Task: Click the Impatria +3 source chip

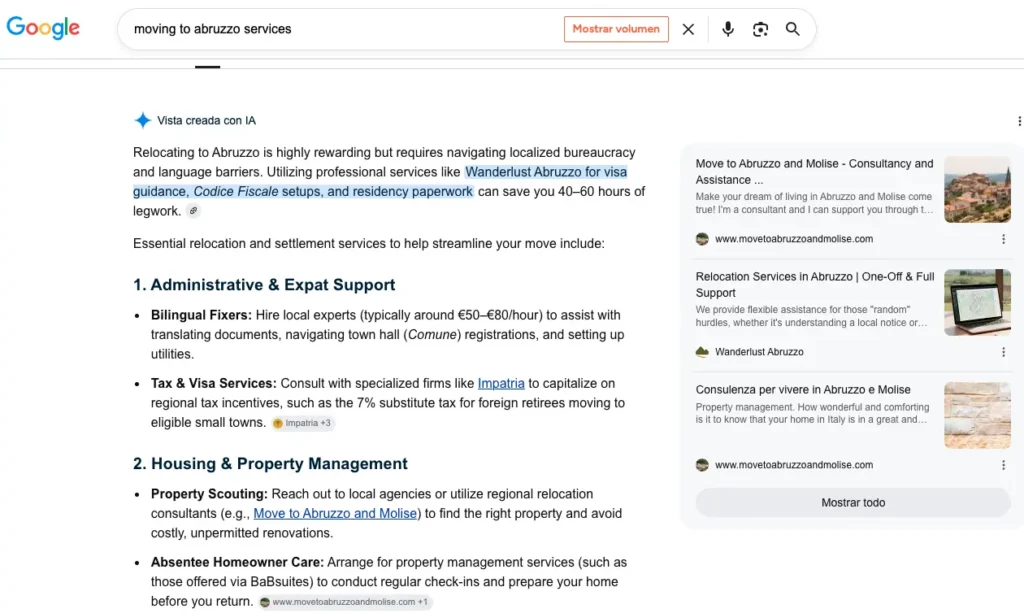Action: click(302, 423)
